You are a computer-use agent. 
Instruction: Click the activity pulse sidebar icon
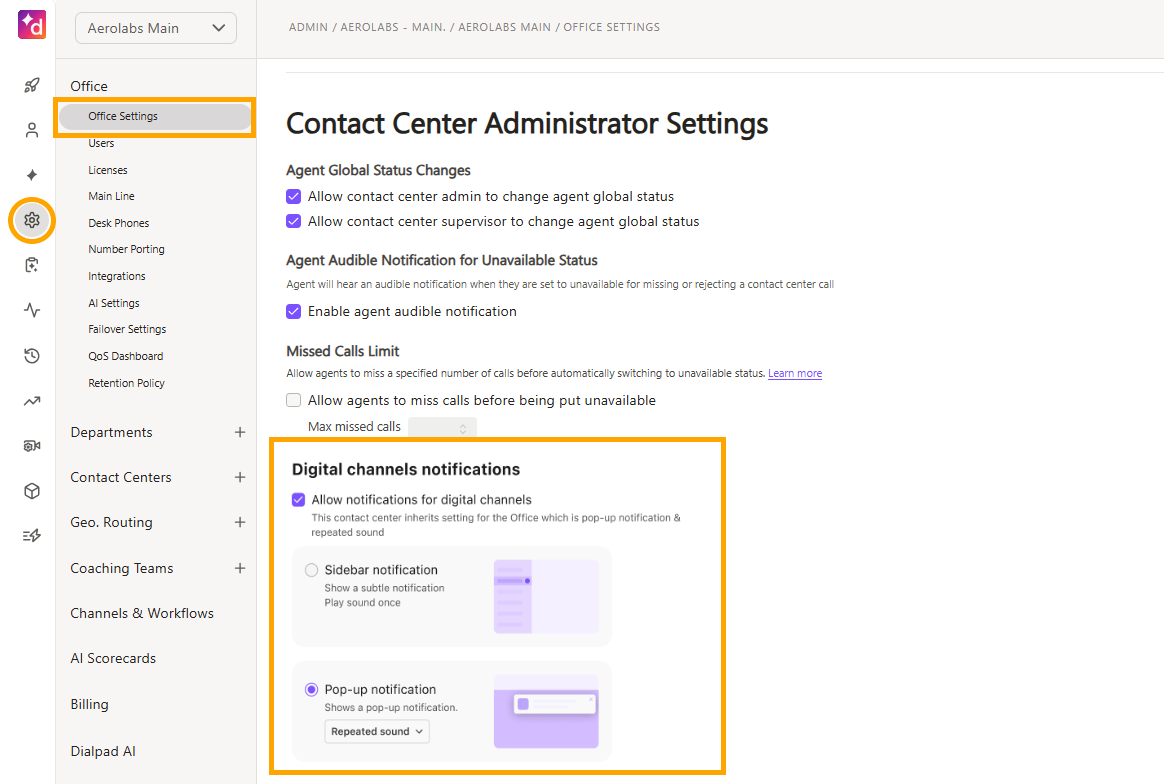point(32,310)
